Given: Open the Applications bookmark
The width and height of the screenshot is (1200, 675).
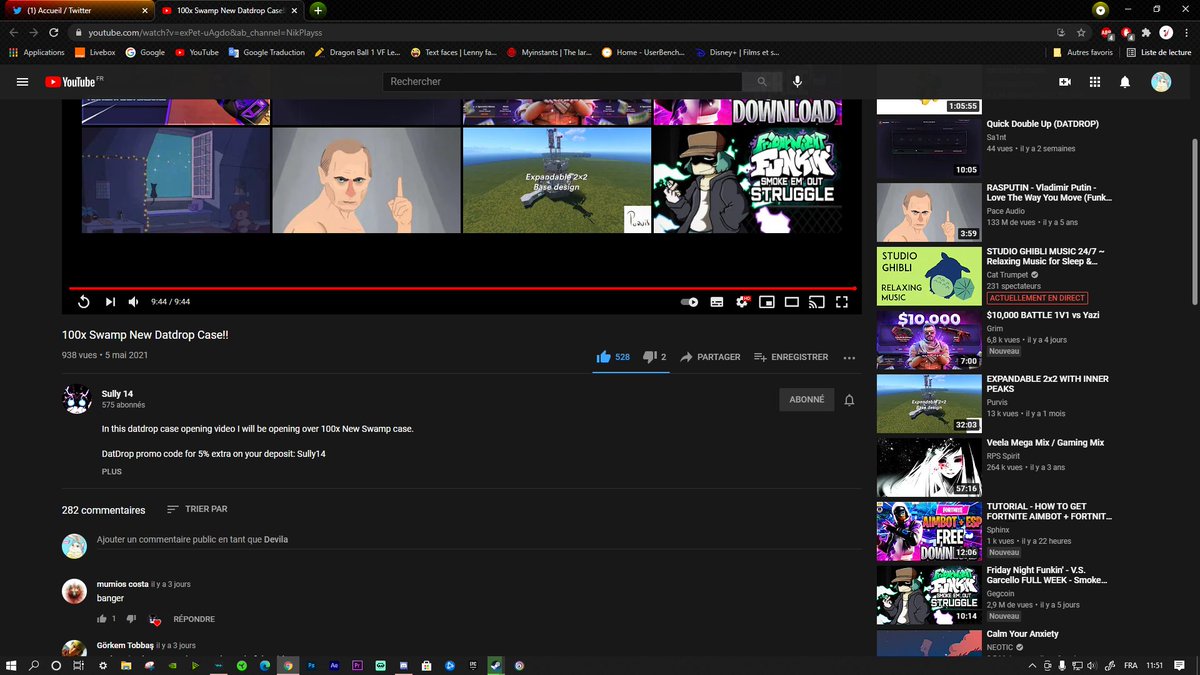Looking at the screenshot, I should [x=37, y=52].
